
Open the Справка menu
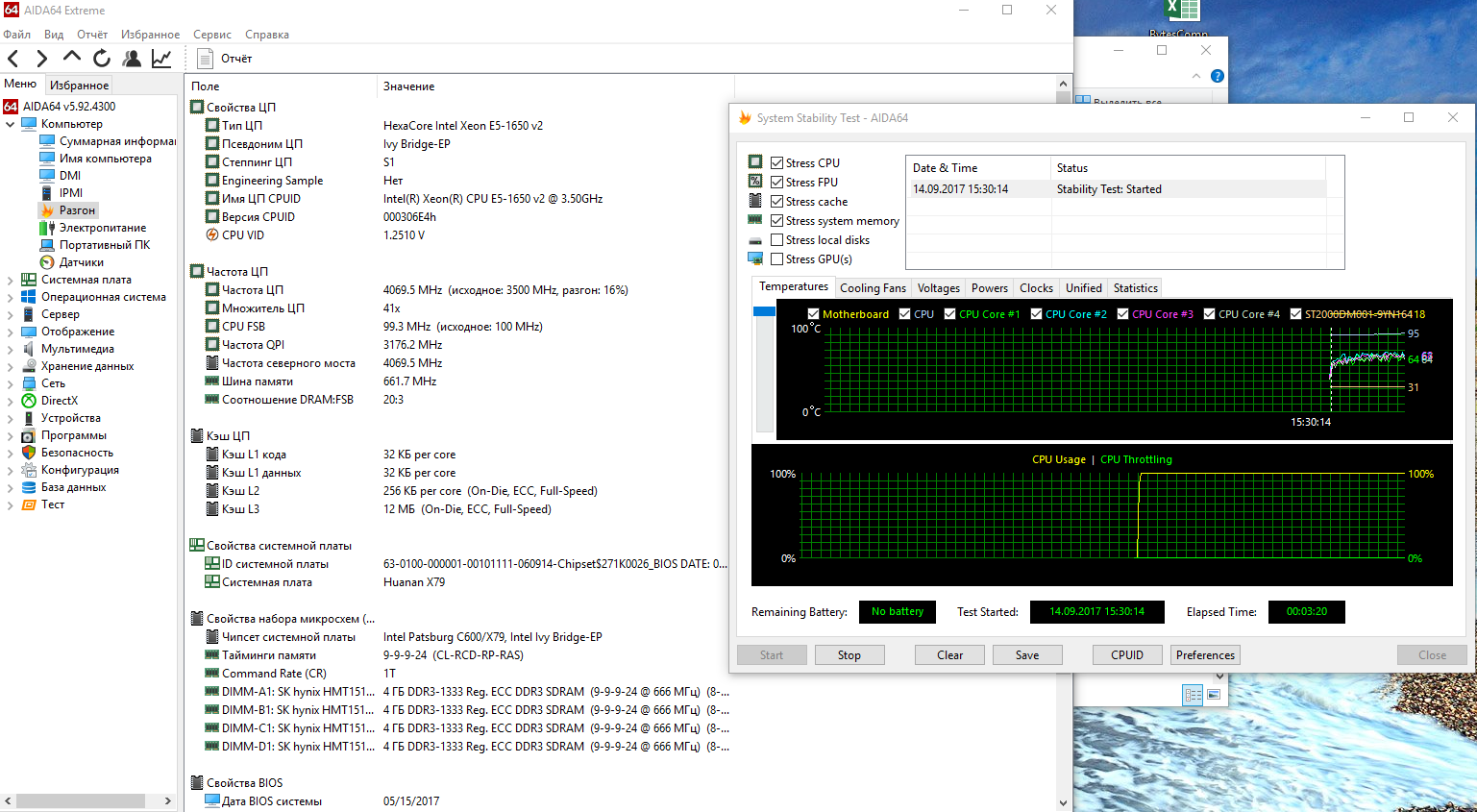267,35
